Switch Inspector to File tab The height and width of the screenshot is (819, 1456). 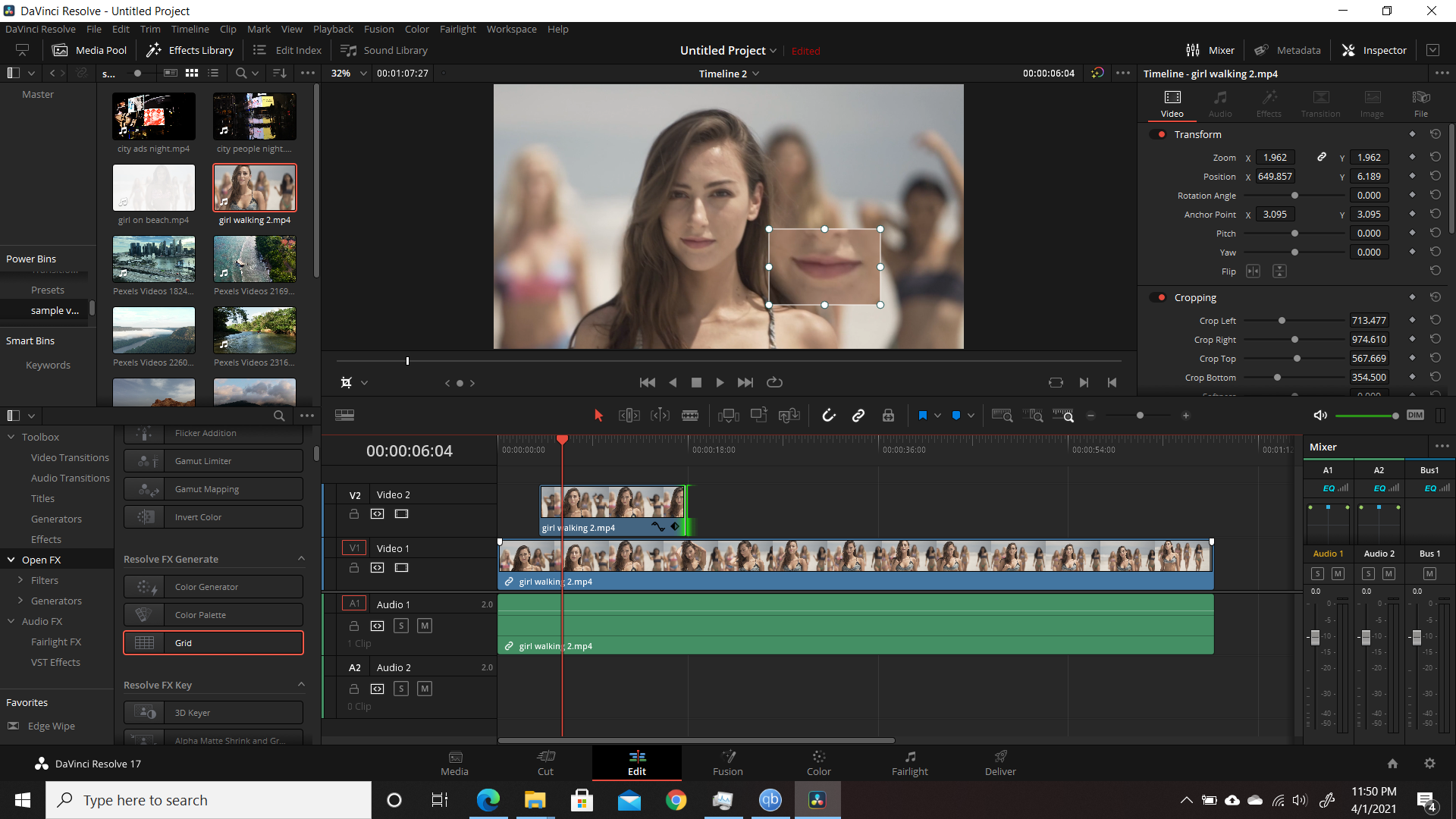pyautogui.click(x=1421, y=104)
